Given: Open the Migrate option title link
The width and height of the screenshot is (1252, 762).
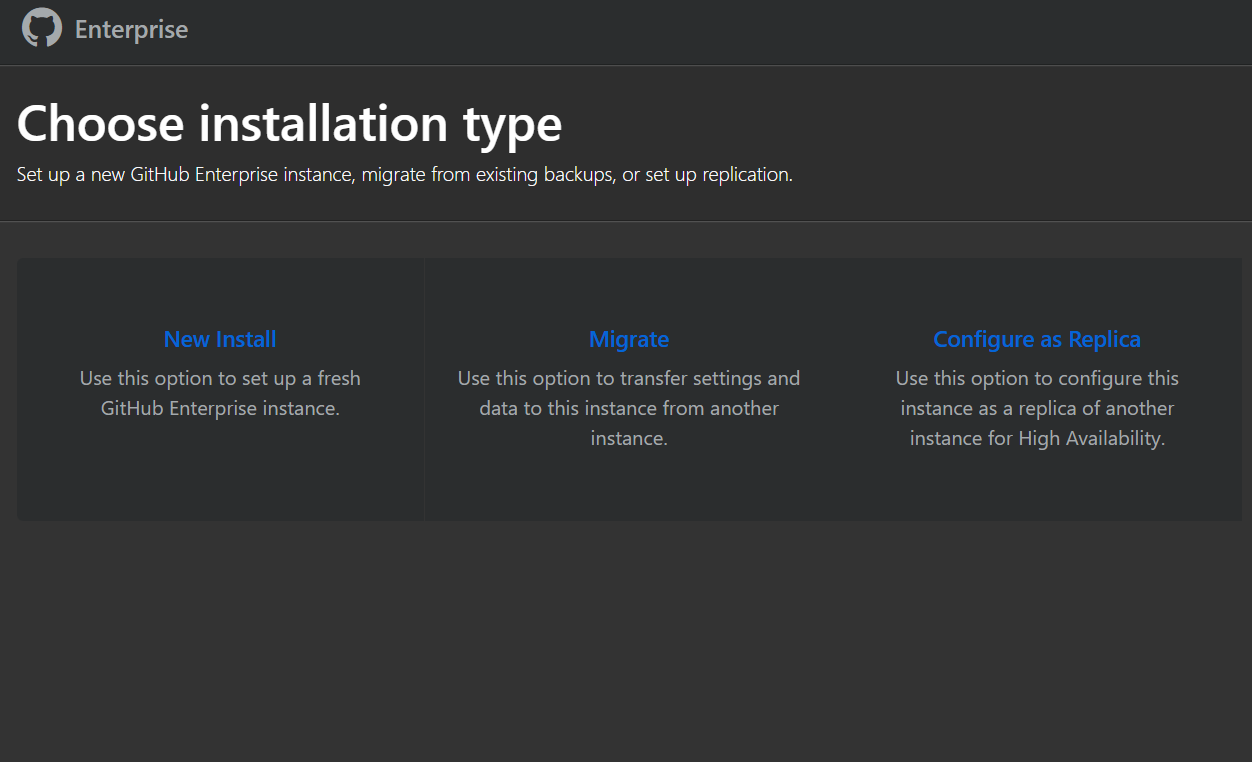Looking at the screenshot, I should pos(629,339).
